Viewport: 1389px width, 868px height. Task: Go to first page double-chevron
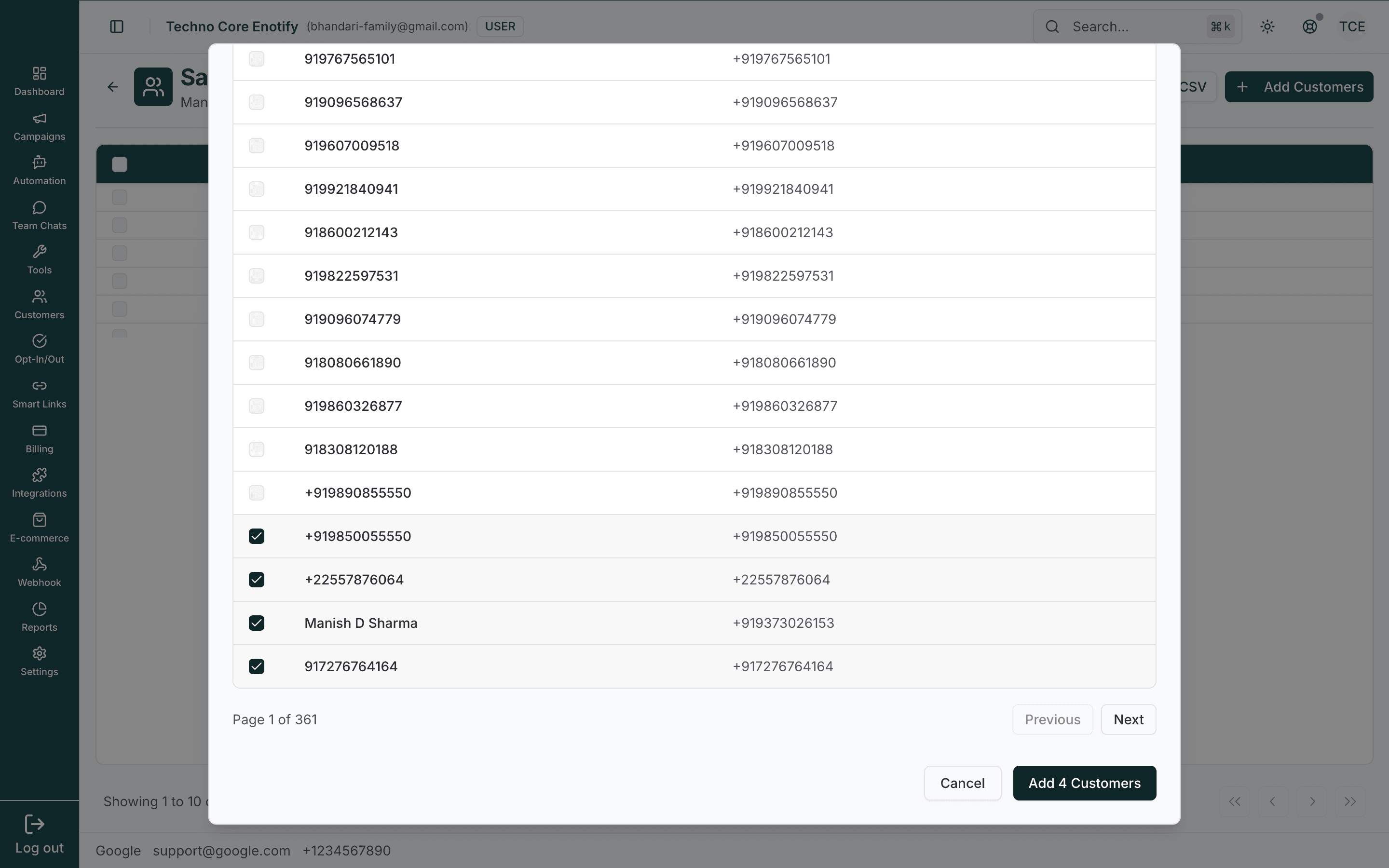[1235, 801]
